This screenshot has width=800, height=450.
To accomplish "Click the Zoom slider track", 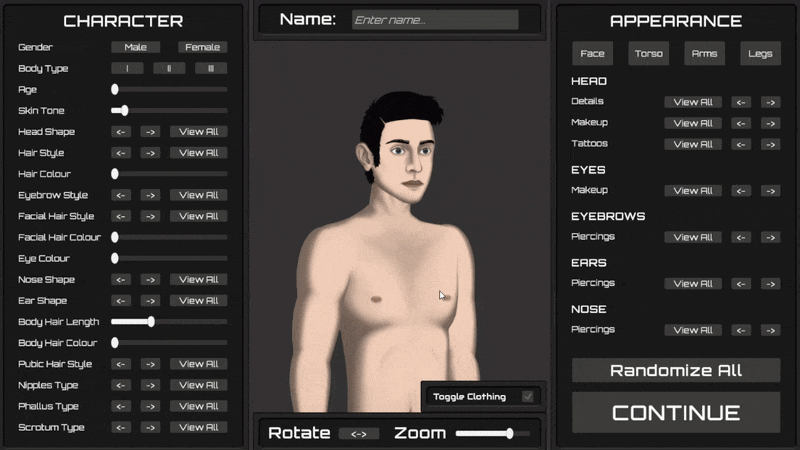I will (492, 433).
